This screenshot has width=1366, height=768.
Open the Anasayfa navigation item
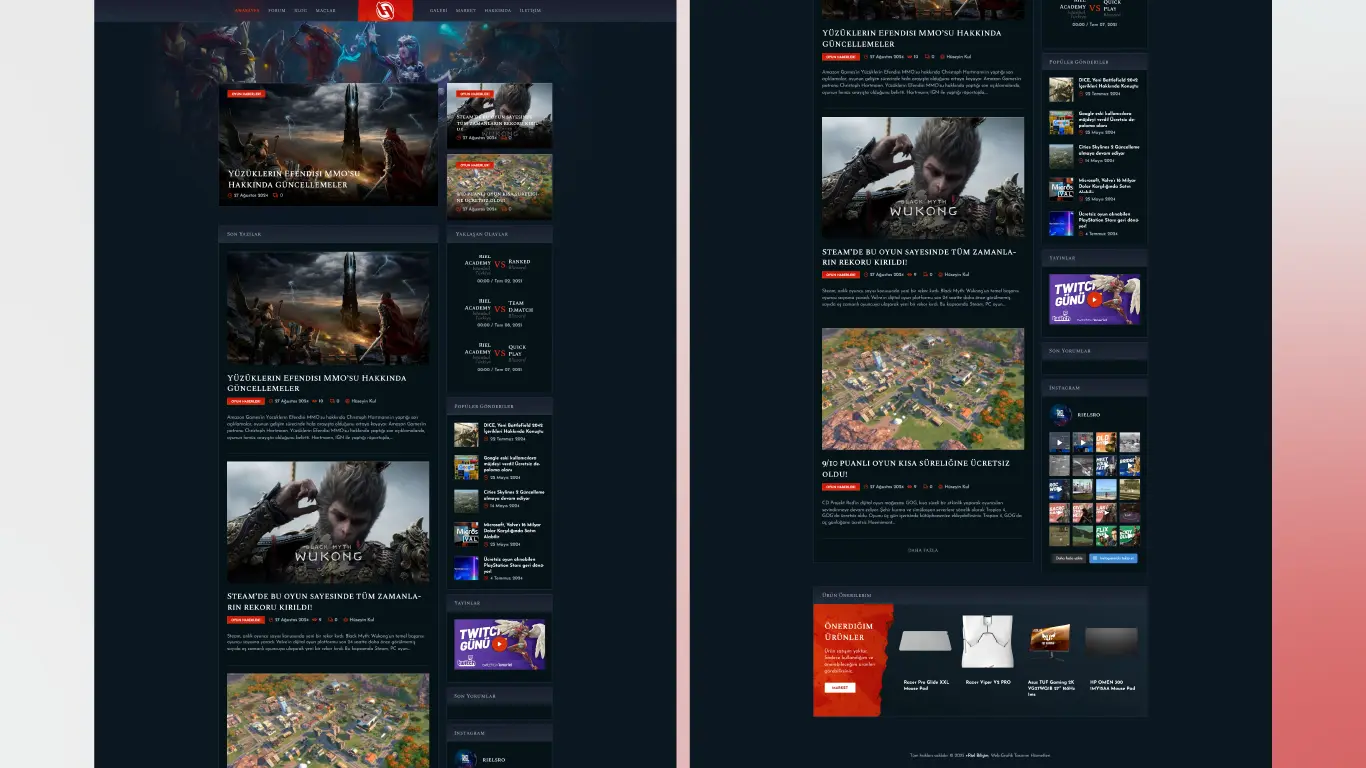[x=247, y=10]
